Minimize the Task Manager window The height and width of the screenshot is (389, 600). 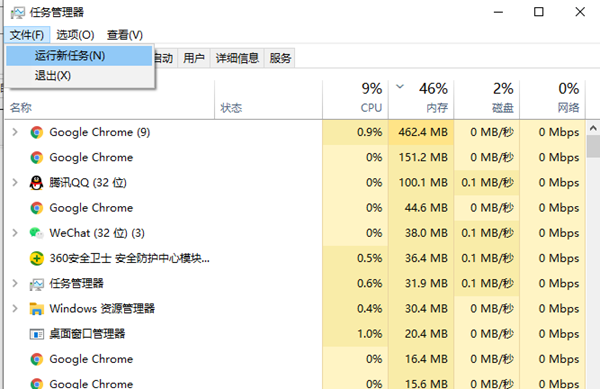pyautogui.click(x=498, y=12)
